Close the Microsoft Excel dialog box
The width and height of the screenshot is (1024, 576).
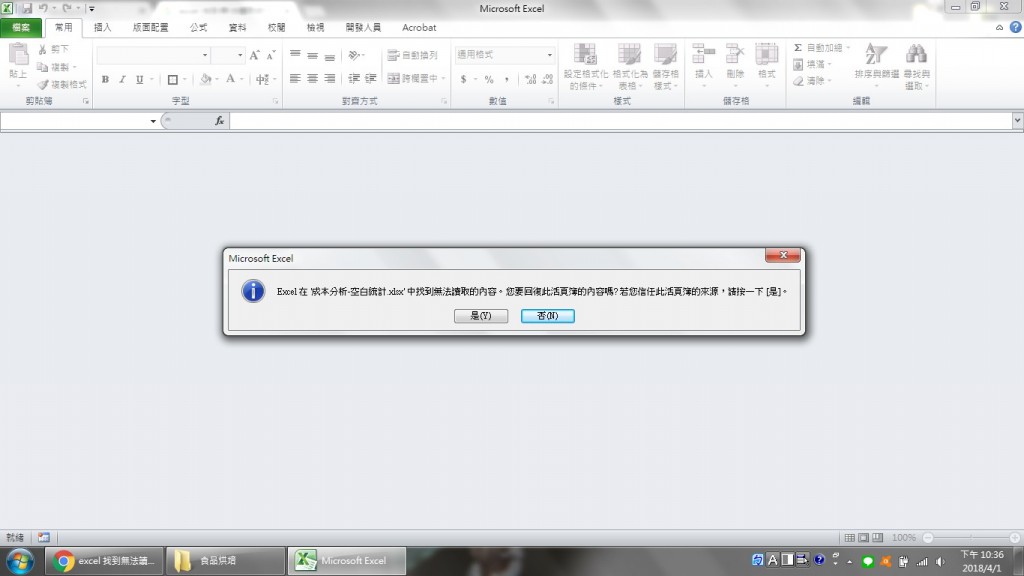coord(782,255)
